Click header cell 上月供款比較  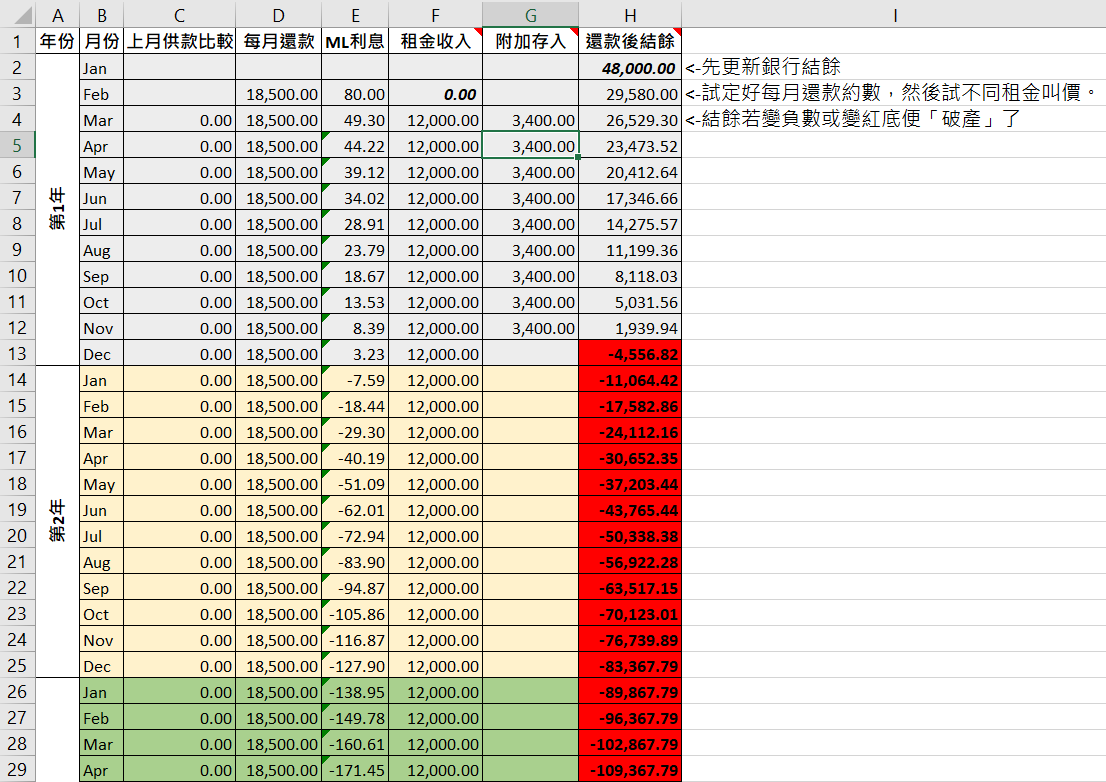[x=180, y=41]
